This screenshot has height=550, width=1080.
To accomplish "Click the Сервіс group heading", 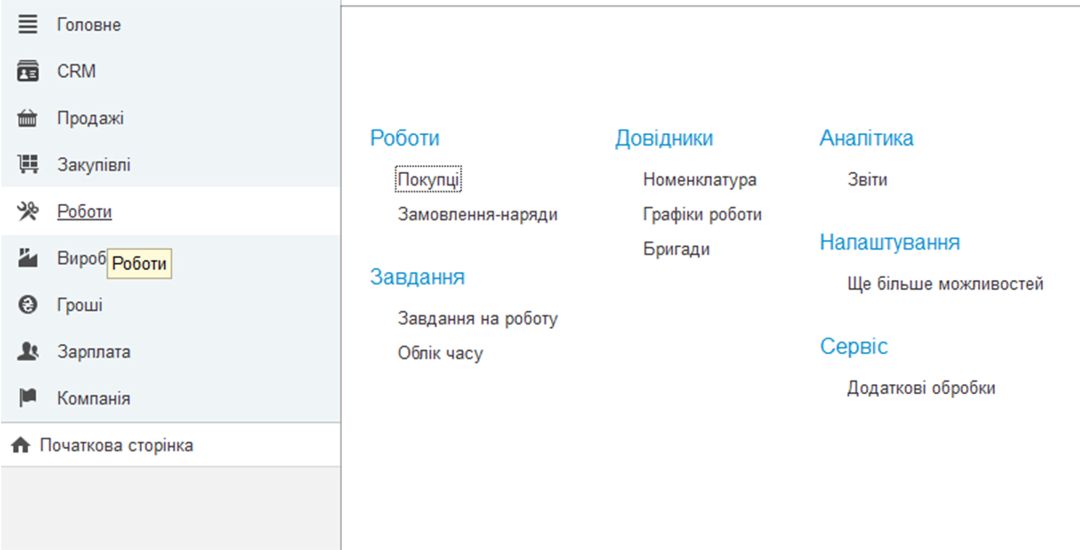I will click(x=853, y=346).
